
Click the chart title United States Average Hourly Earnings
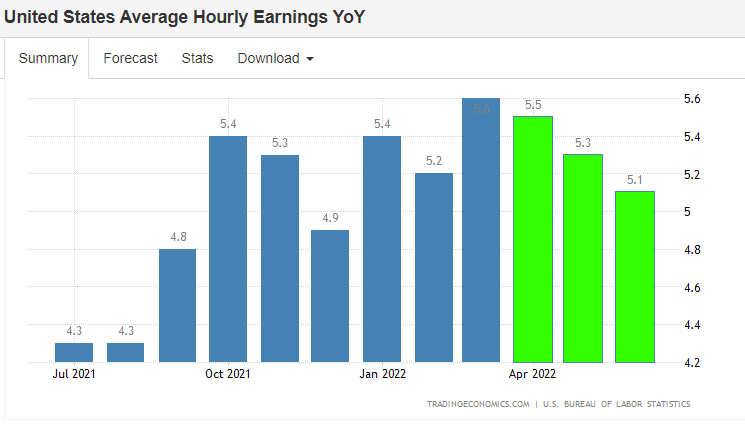coord(184,18)
